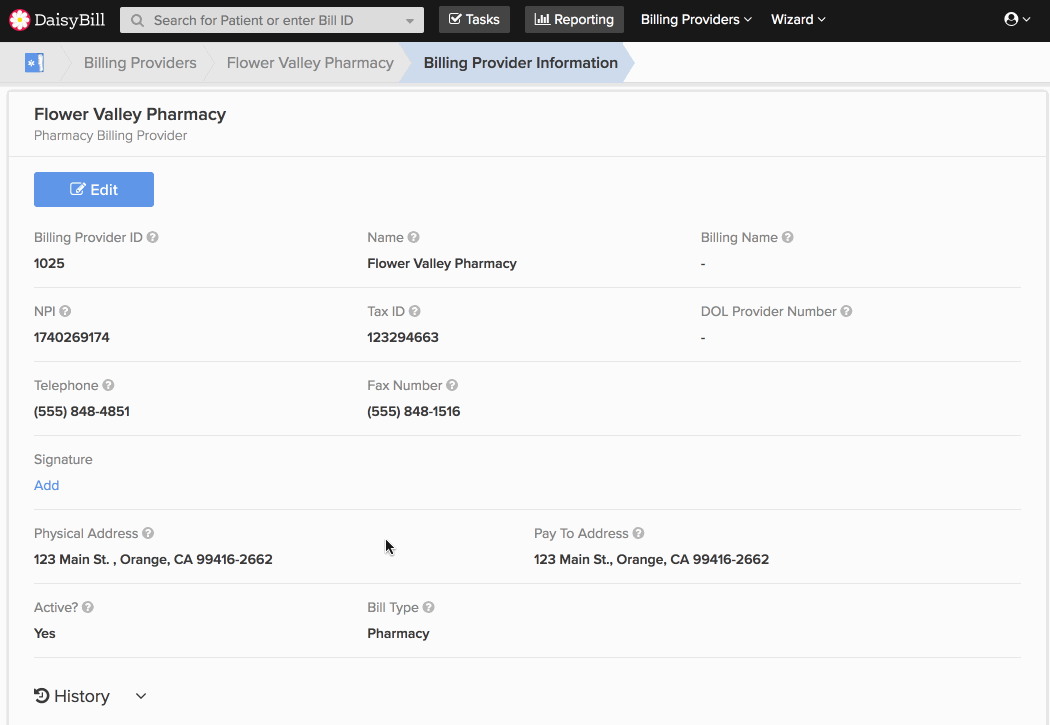The width and height of the screenshot is (1050, 725).
Task: Expand the Wizard menu
Action: tap(798, 19)
